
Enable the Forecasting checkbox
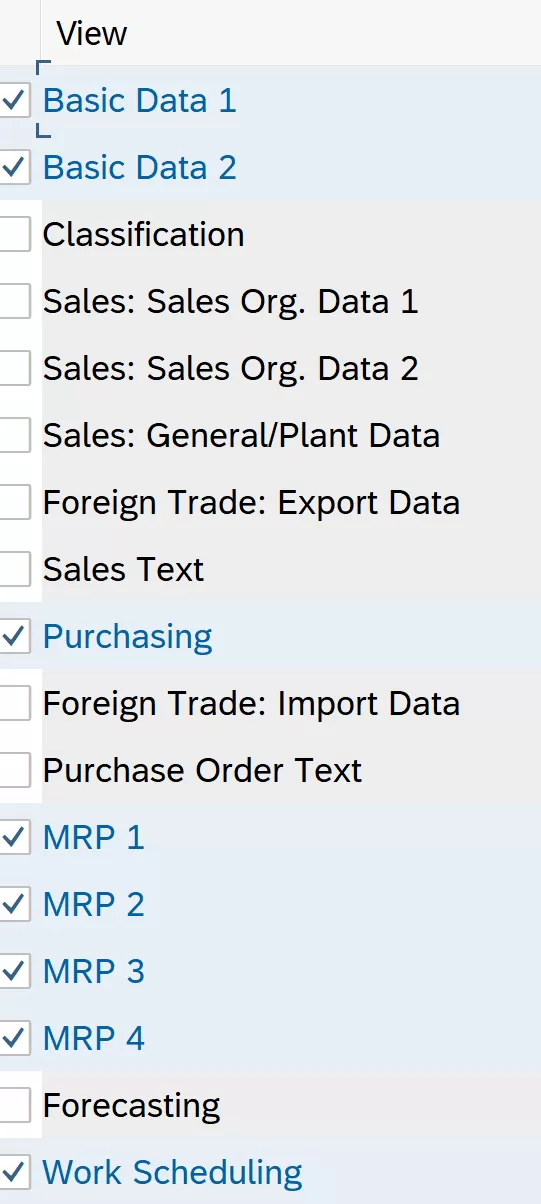(x=14, y=1105)
